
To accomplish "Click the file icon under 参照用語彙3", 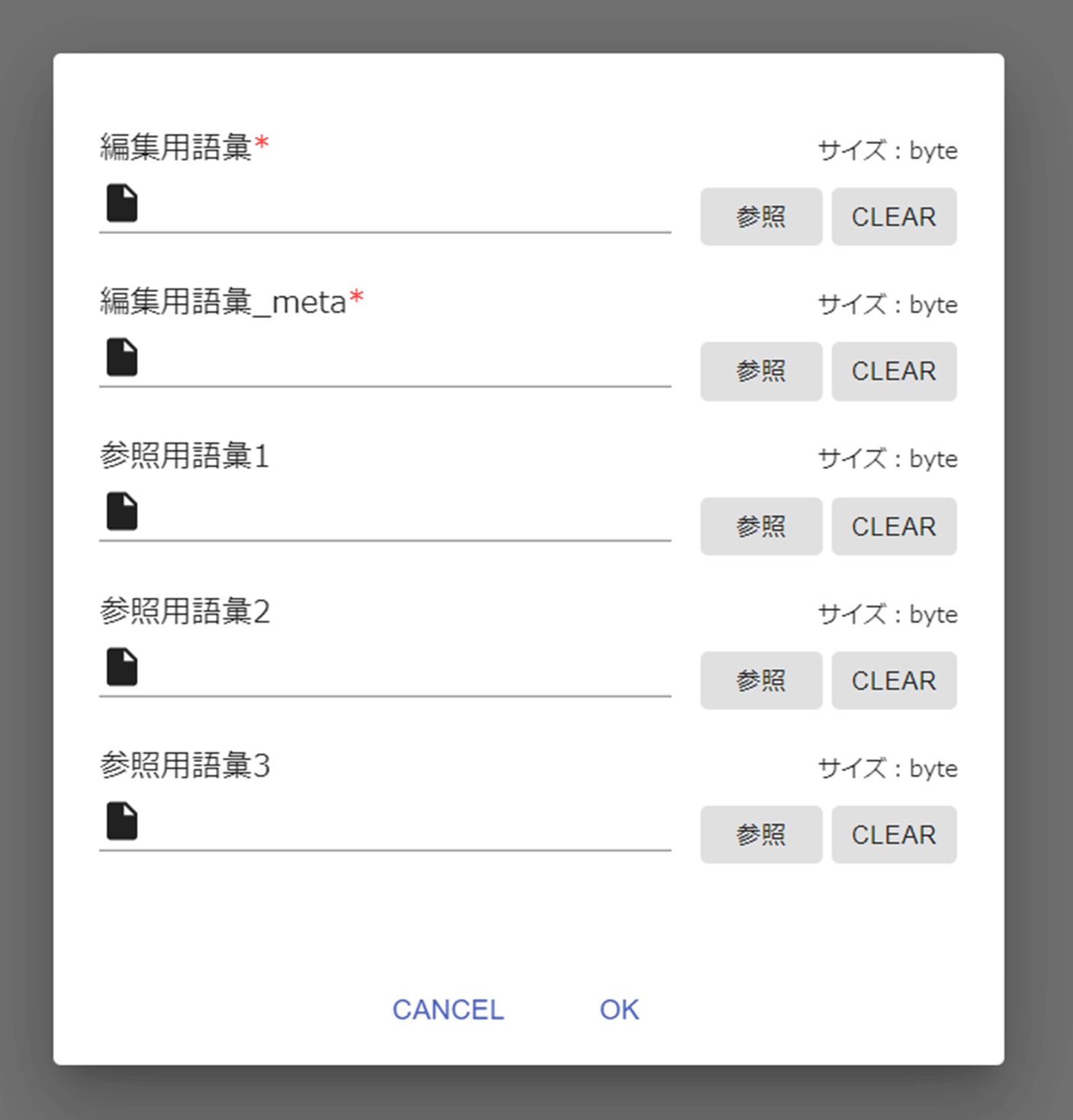I will (x=122, y=821).
